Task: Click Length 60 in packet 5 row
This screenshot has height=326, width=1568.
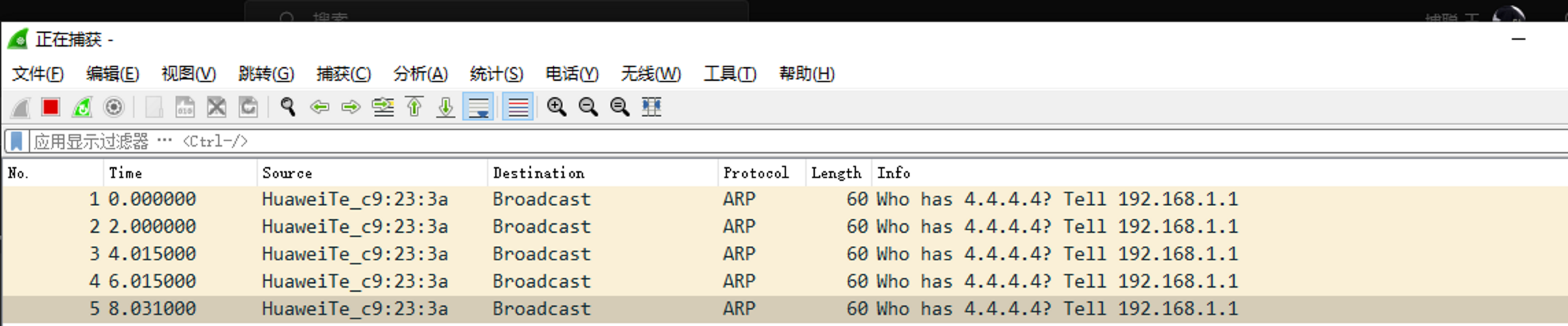Action: point(857,309)
